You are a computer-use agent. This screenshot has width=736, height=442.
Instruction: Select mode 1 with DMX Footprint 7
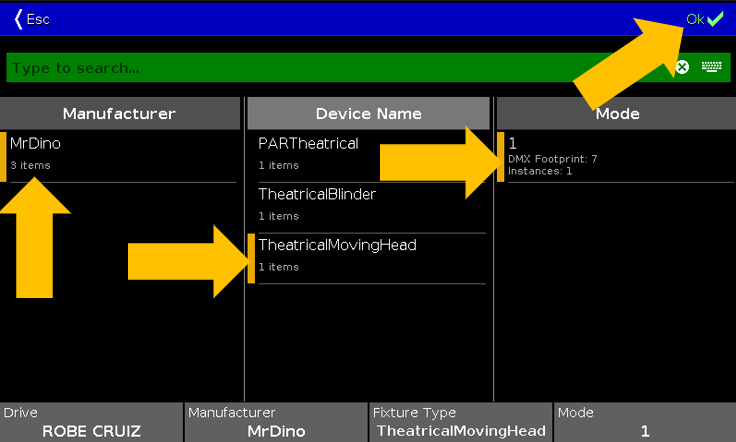coord(617,156)
